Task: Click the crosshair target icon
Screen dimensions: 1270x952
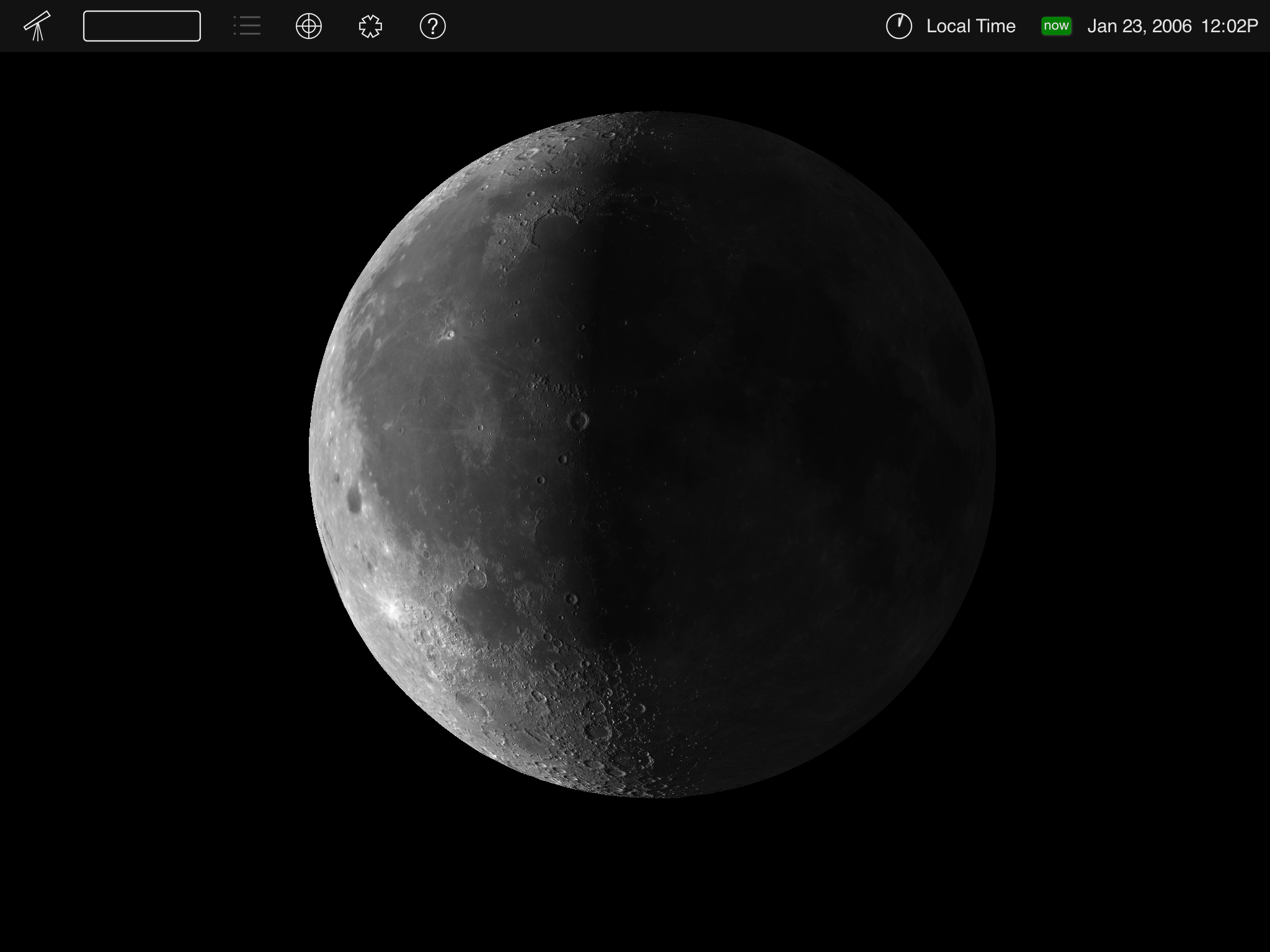Action: [x=309, y=26]
